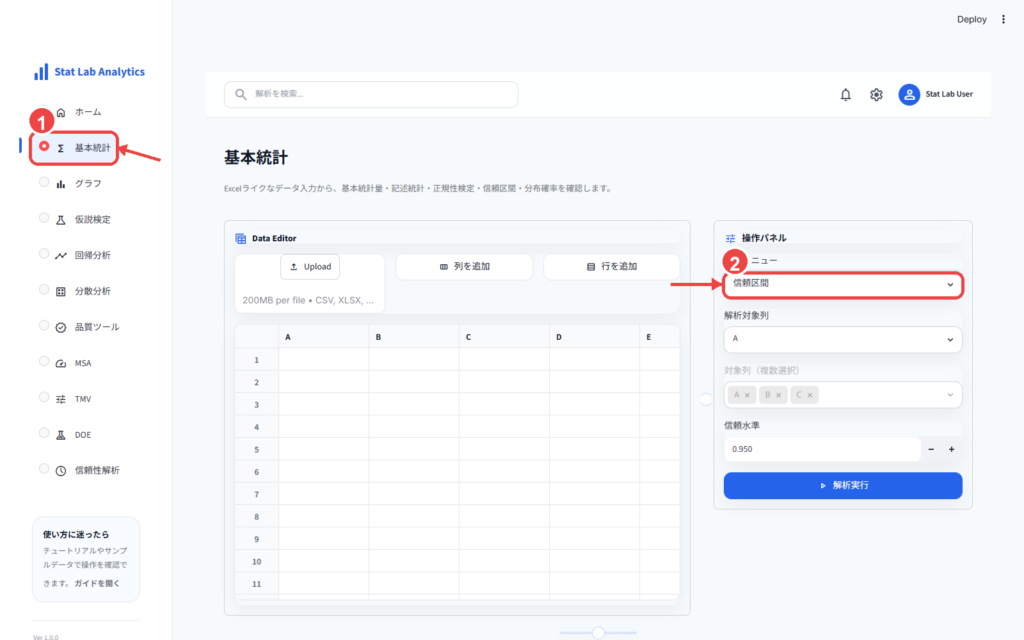The height and width of the screenshot is (640, 1024).
Task: Select the 回帰分析 radio button
Action: point(44,253)
